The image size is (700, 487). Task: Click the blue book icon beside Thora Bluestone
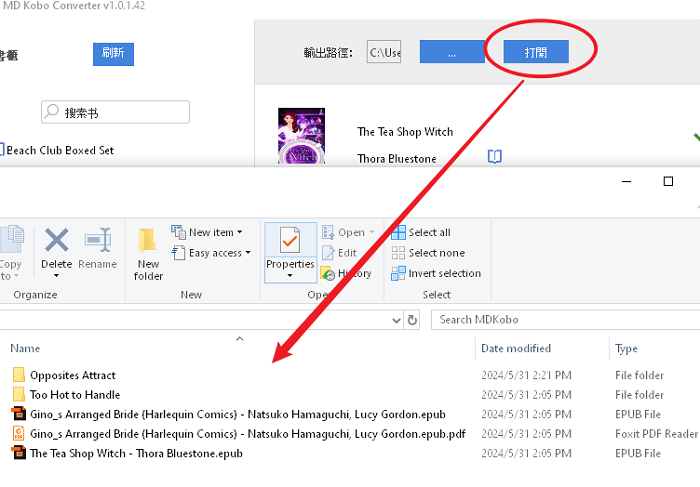click(495, 157)
